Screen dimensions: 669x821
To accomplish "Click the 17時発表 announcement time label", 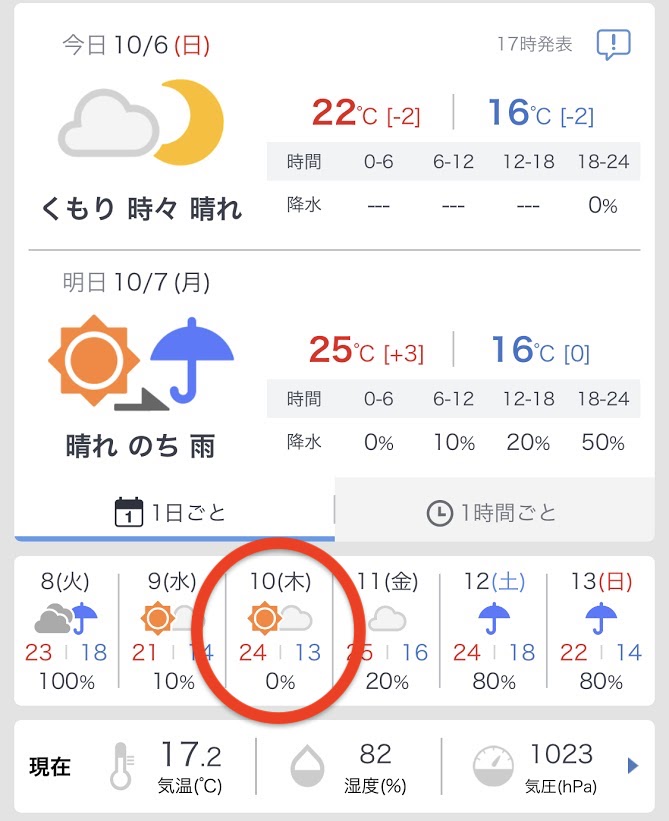I will coord(535,45).
